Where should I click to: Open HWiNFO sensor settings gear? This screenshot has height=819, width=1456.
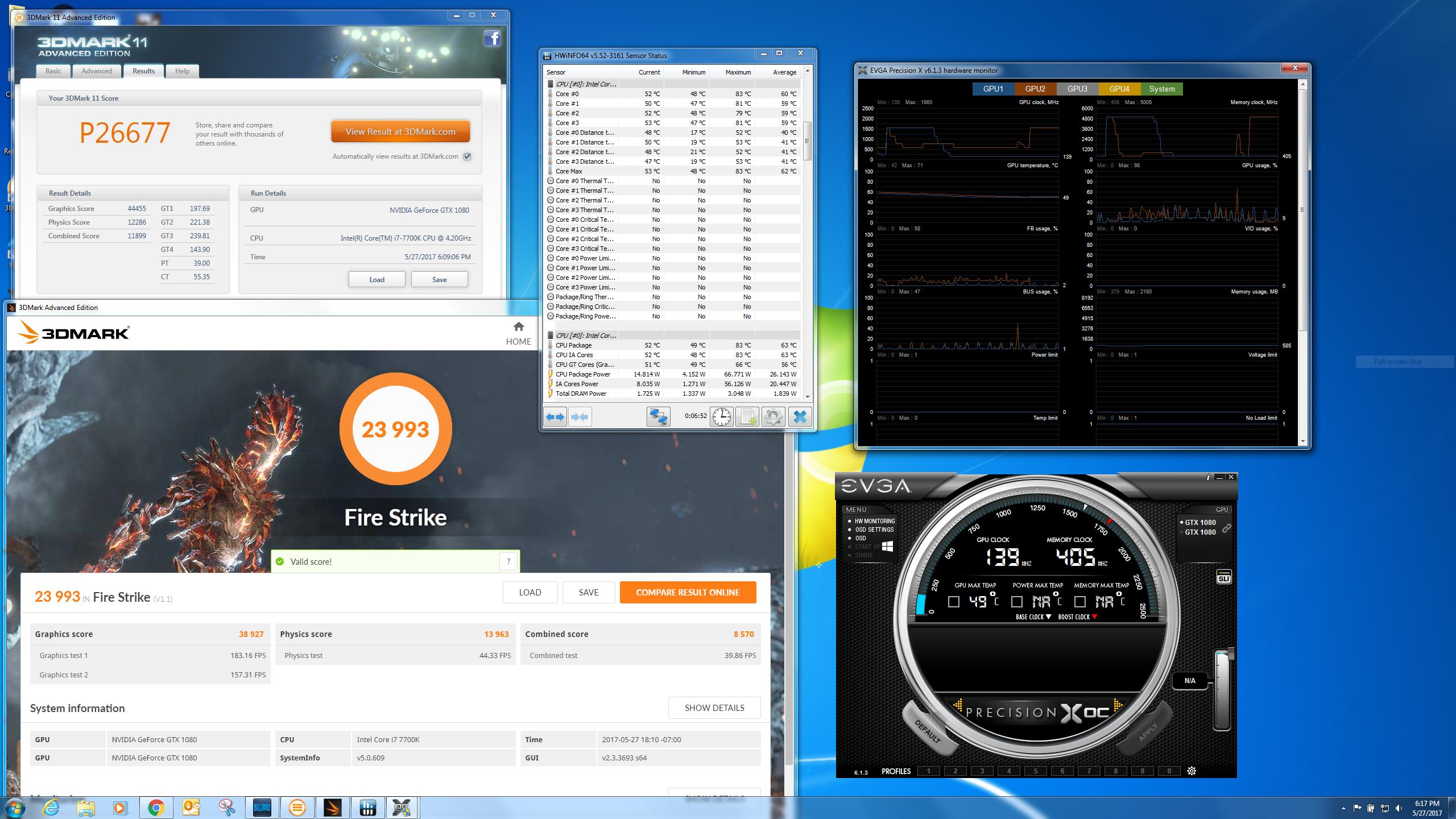point(773,417)
